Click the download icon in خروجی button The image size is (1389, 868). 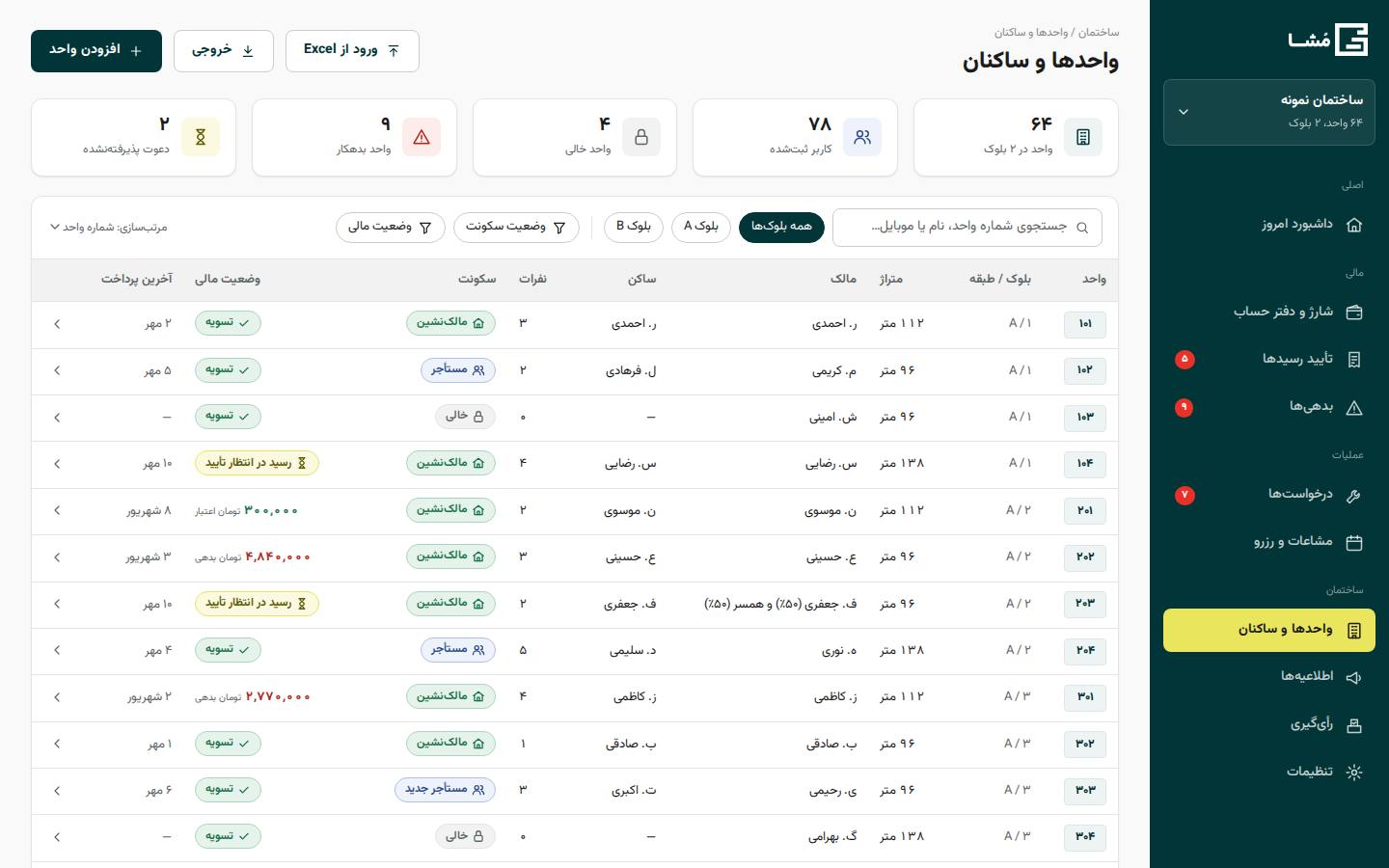(x=248, y=51)
